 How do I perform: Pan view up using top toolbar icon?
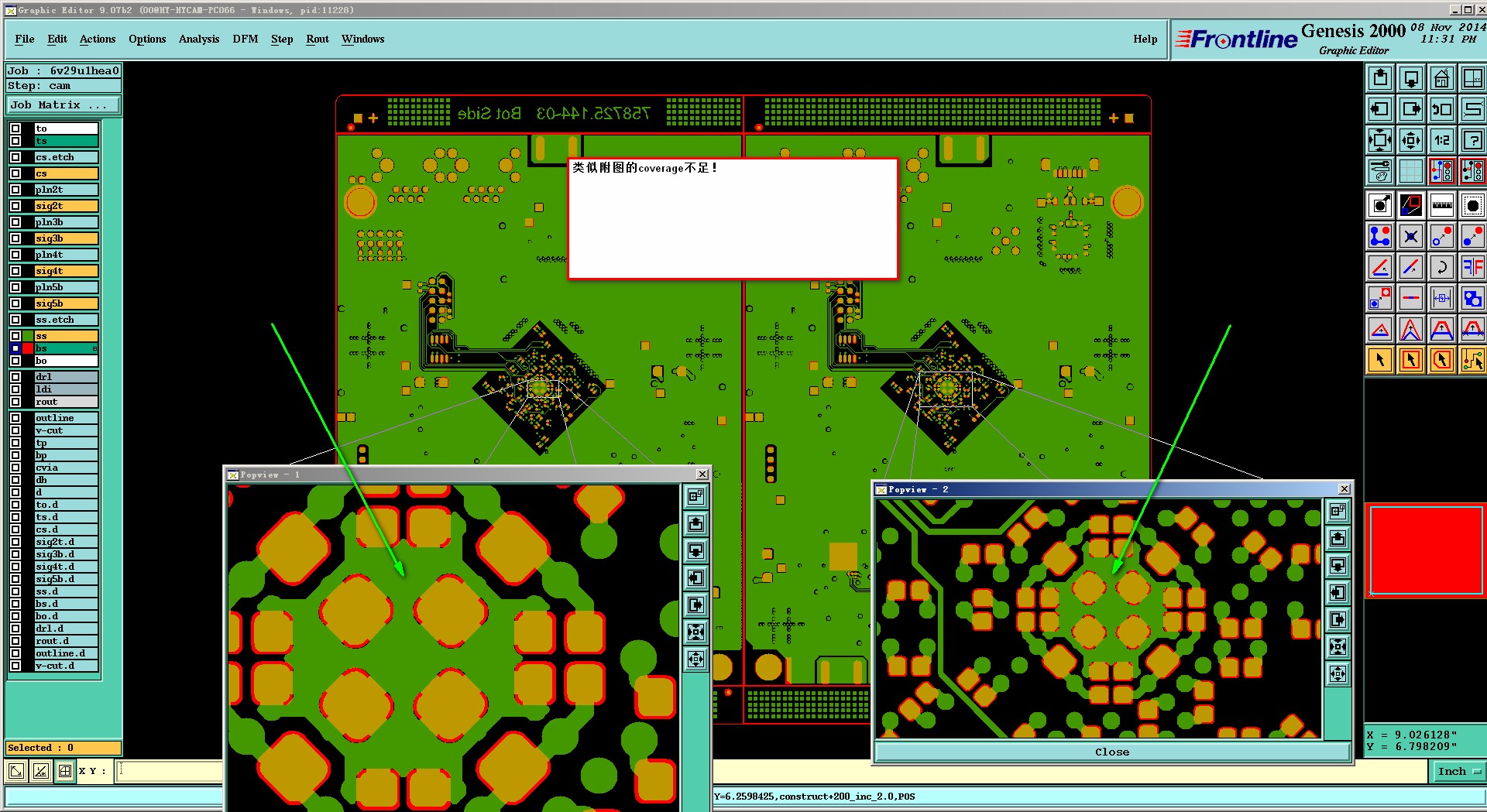pyautogui.click(x=1380, y=78)
